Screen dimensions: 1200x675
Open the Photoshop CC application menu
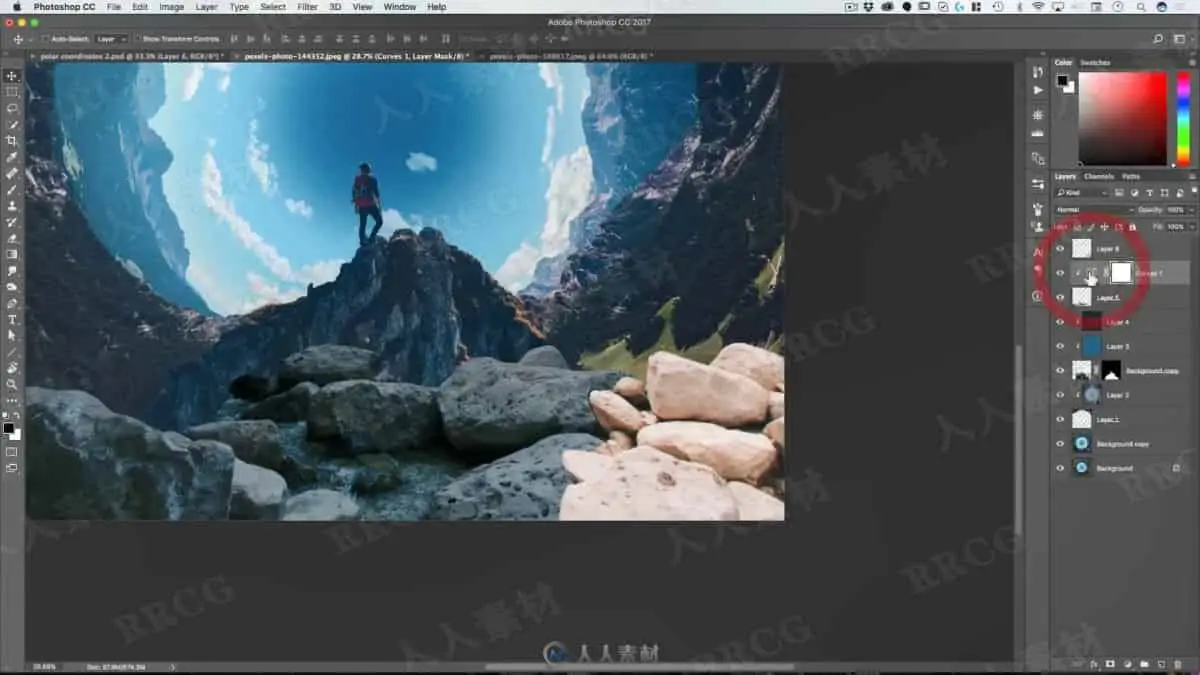coord(64,7)
